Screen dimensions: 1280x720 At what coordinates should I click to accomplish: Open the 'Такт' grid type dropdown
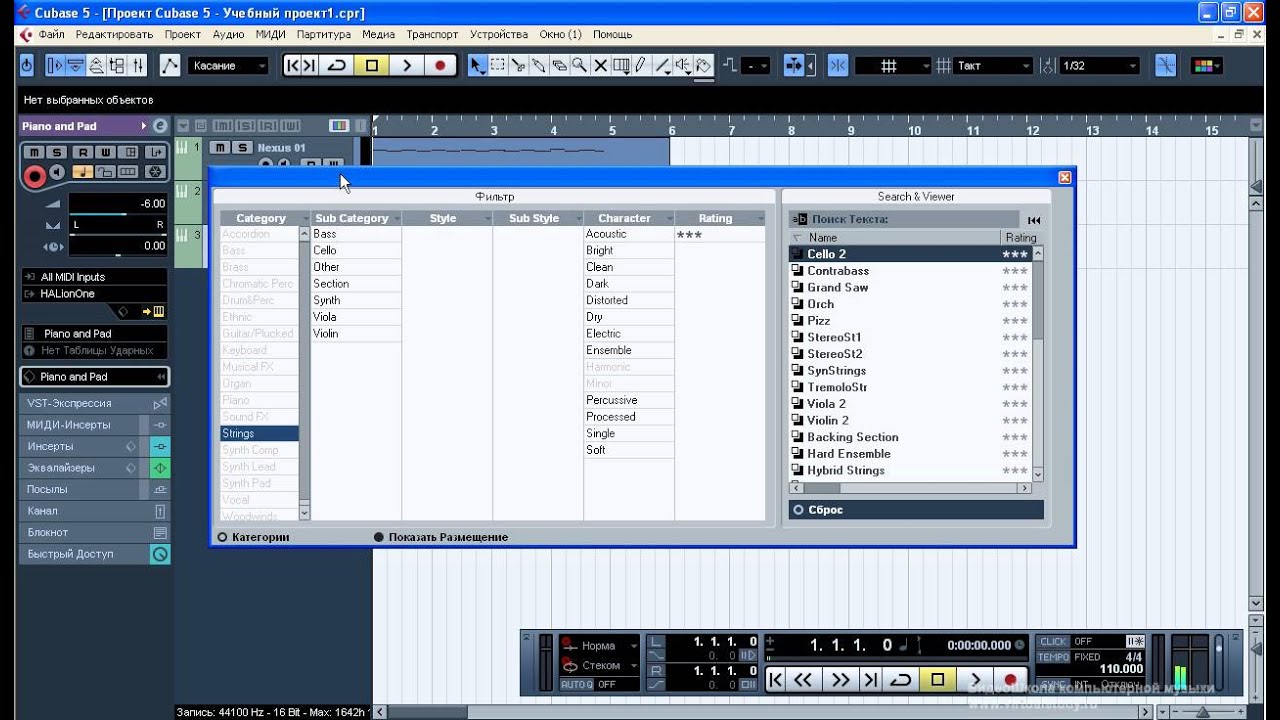(994, 66)
